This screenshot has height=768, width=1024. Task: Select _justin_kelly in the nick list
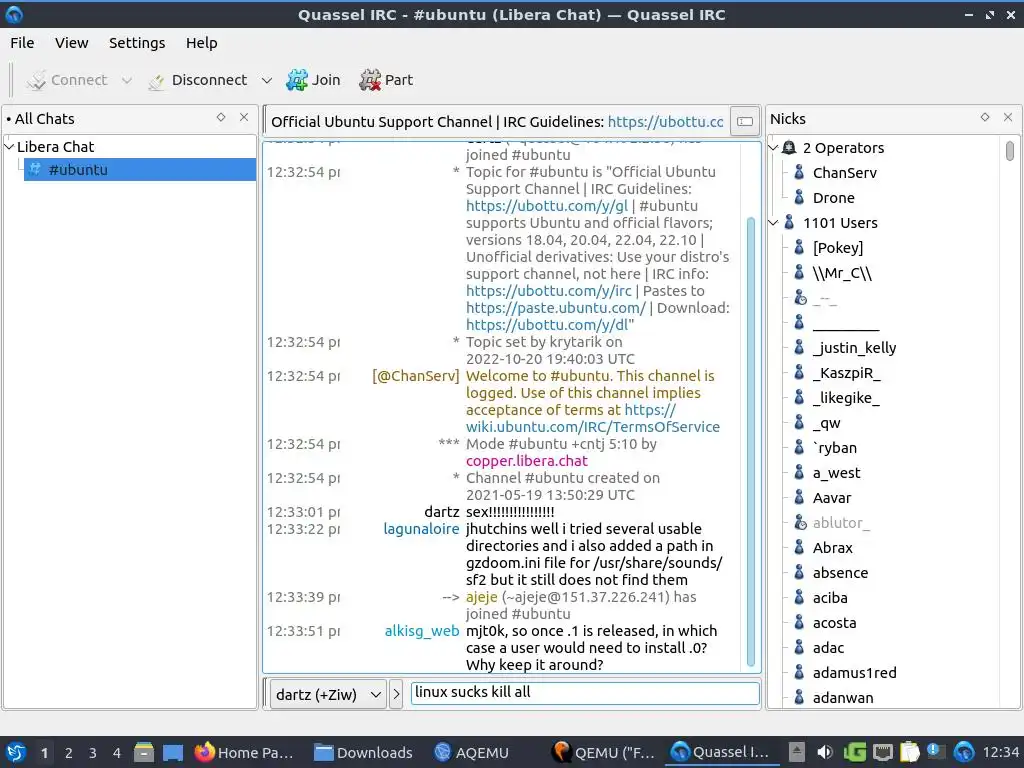854,348
